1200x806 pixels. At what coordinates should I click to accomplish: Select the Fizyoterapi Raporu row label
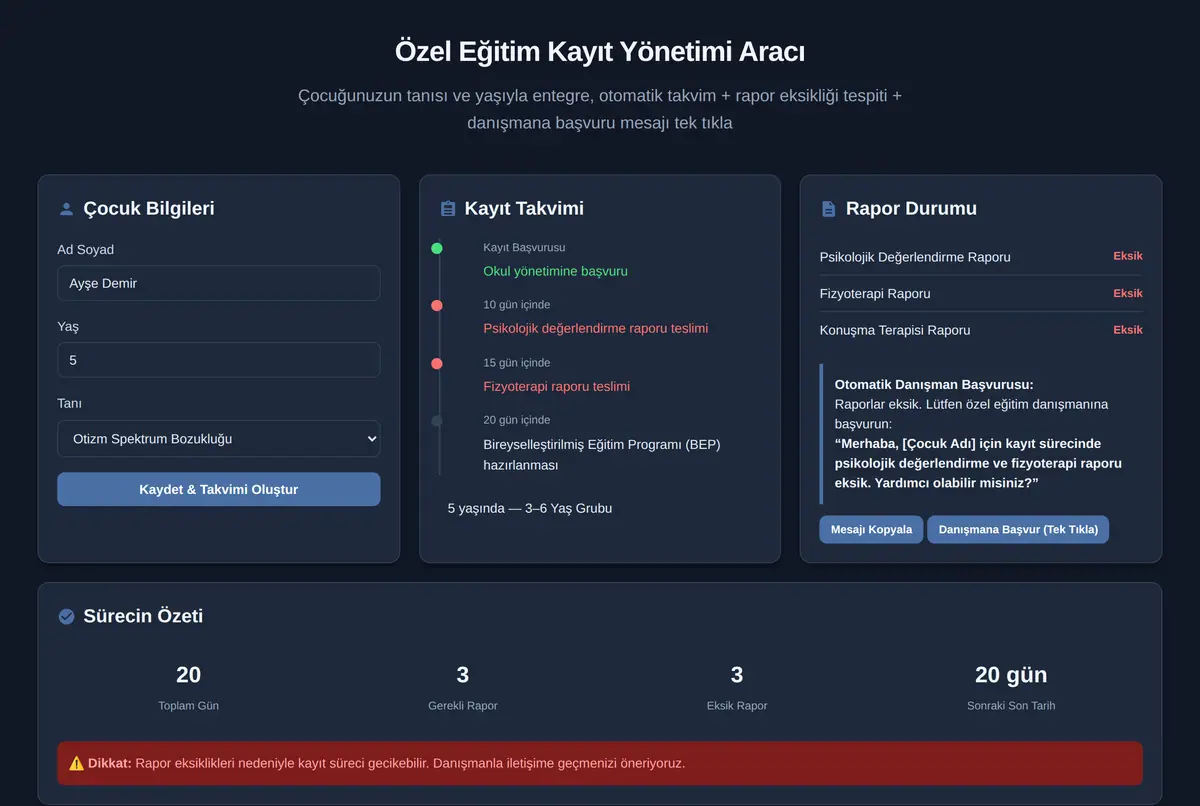click(x=875, y=294)
